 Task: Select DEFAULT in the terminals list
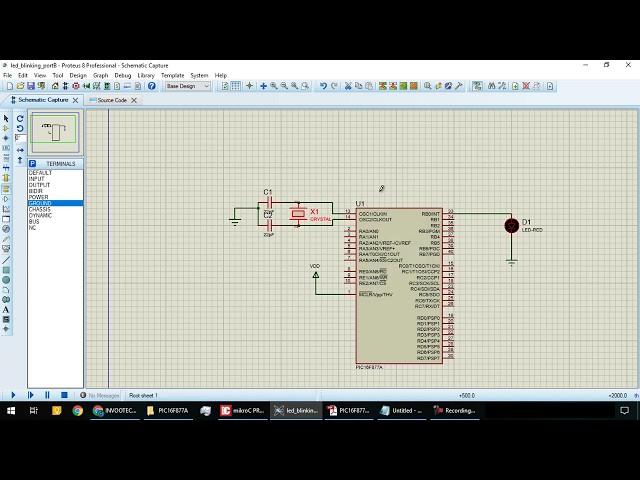tap(56, 173)
